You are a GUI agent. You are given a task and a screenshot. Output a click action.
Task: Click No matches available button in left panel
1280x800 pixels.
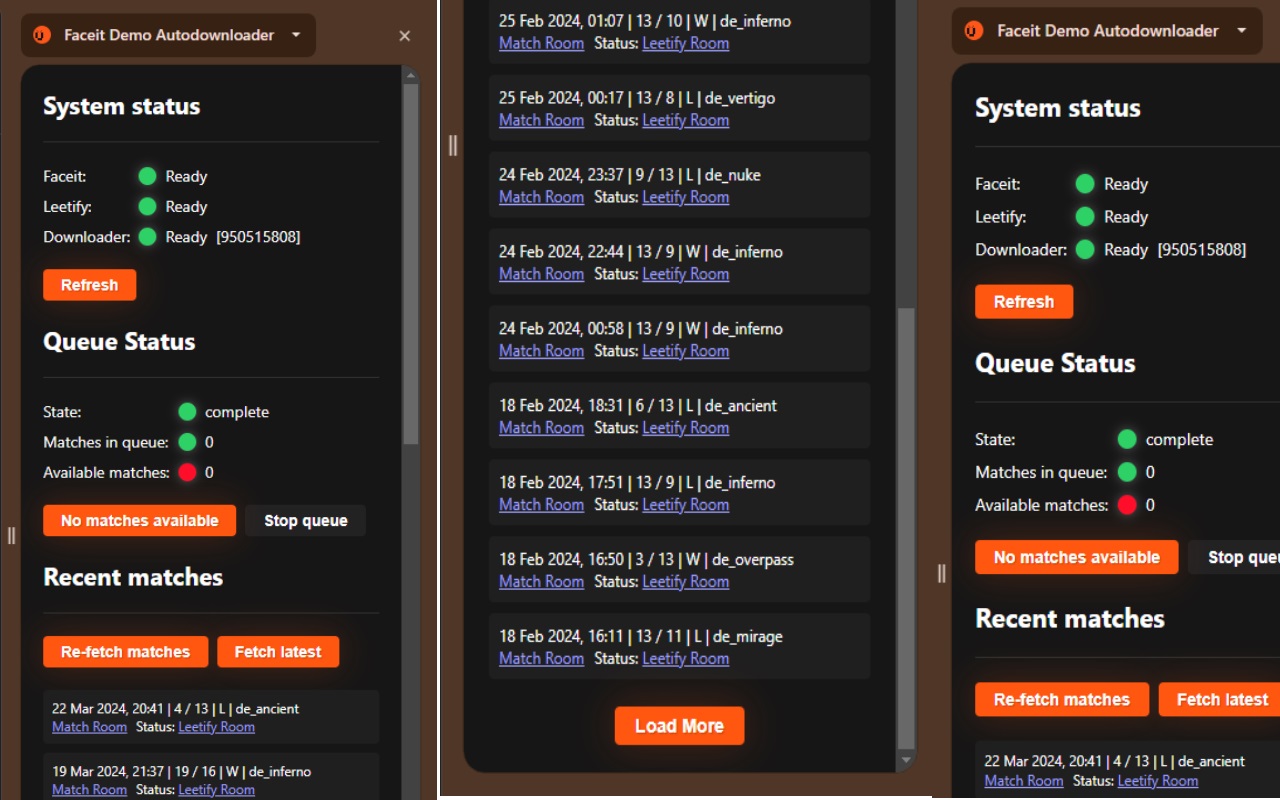[x=139, y=521]
